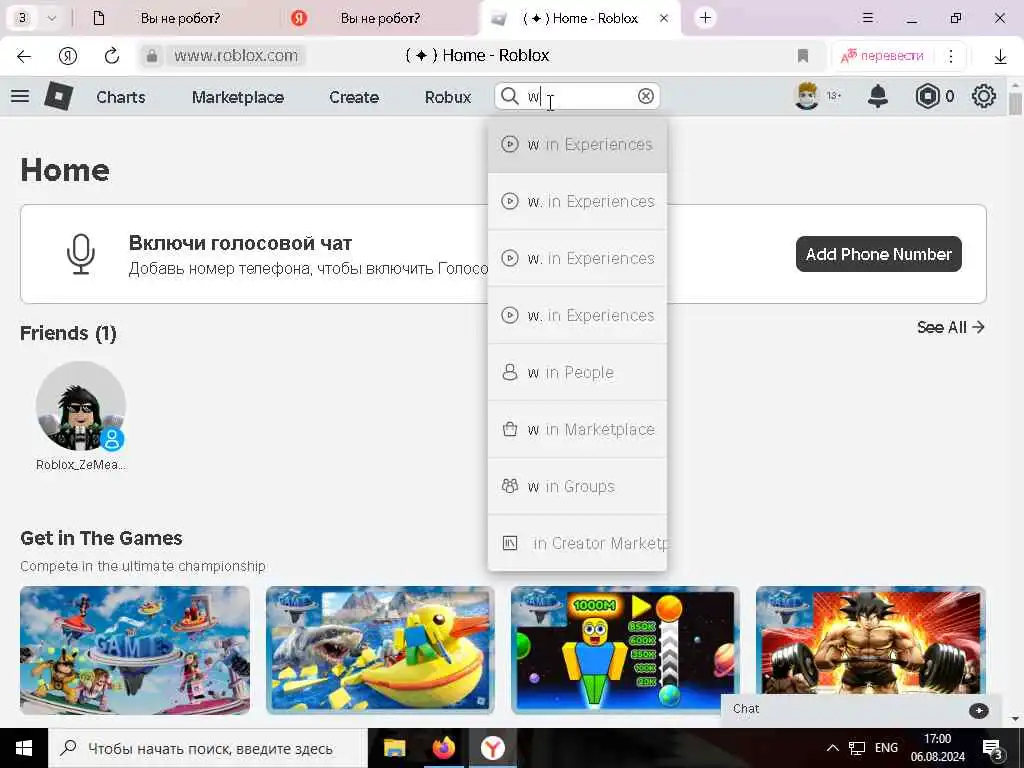Click the Windows taskbar search box
Image resolution: width=1024 pixels, height=768 pixels.
tap(208, 748)
